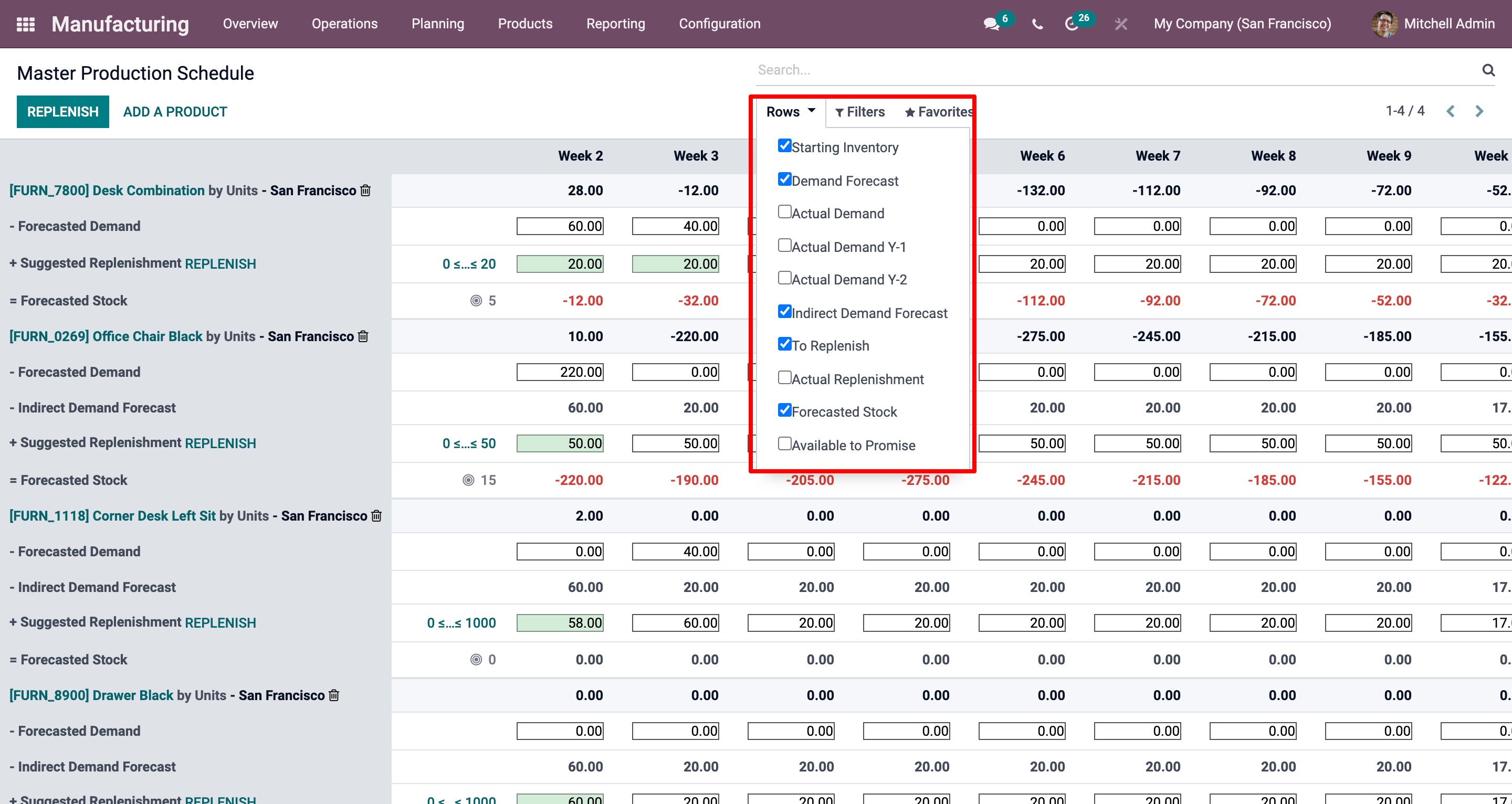Open the apps grid menu
This screenshot has width=1512, height=804.
[25, 24]
